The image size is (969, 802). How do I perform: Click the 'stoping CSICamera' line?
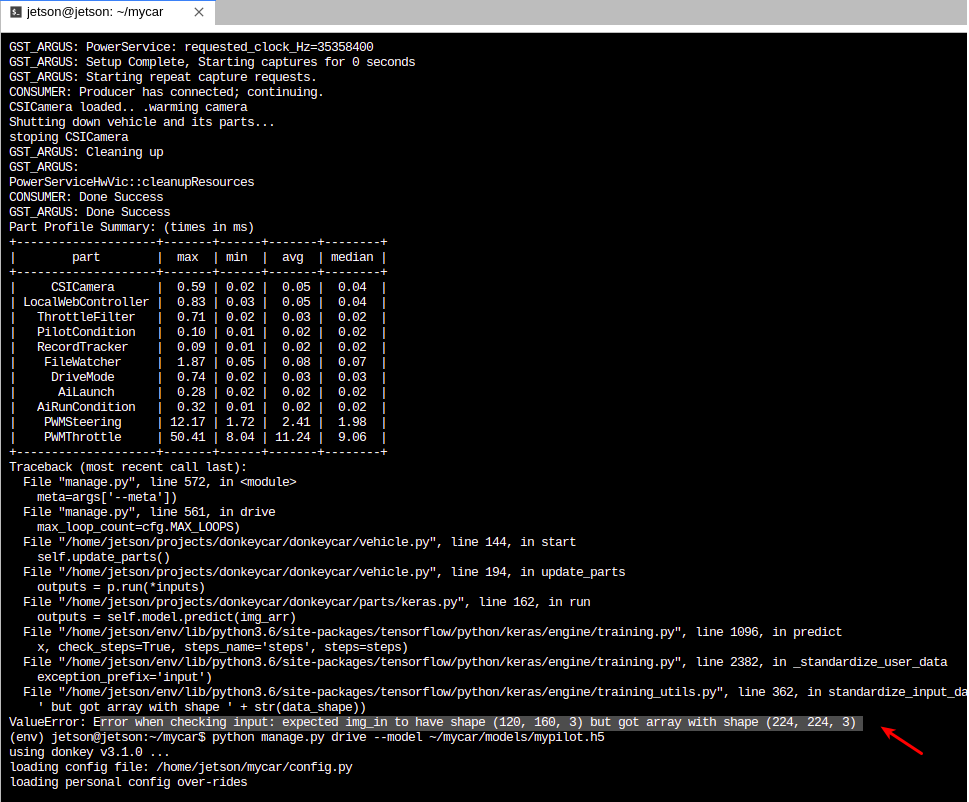pyautogui.click(x=69, y=137)
